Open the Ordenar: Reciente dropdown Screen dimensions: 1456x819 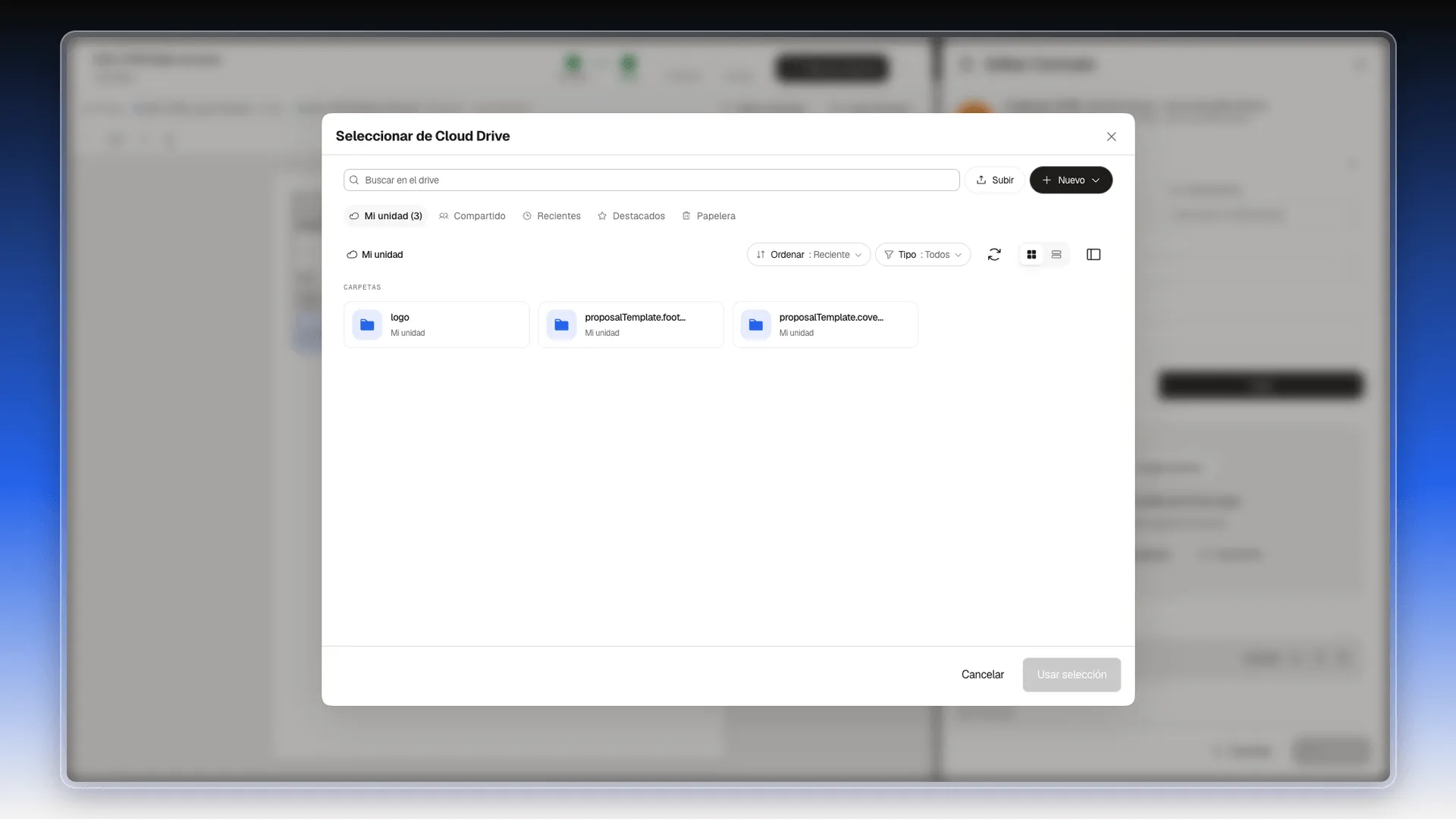click(808, 255)
